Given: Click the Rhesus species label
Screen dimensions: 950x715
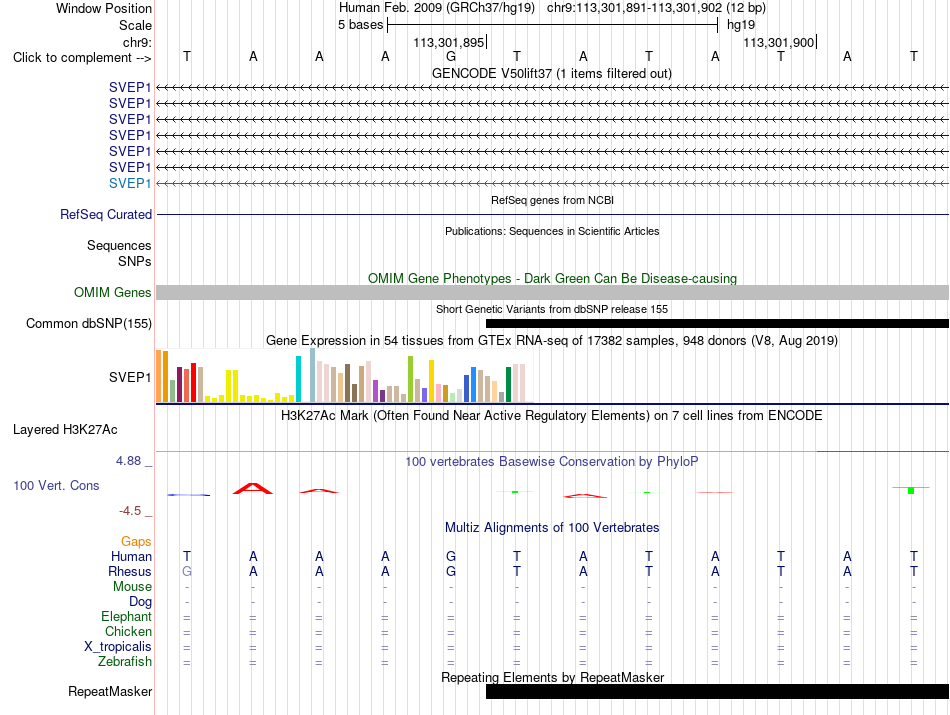Looking at the screenshot, I should click(x=130, y=571).
